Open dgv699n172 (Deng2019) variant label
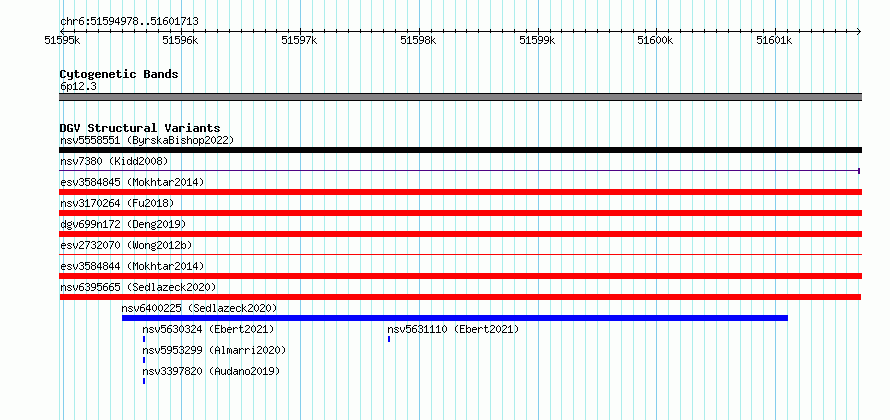 123,224
